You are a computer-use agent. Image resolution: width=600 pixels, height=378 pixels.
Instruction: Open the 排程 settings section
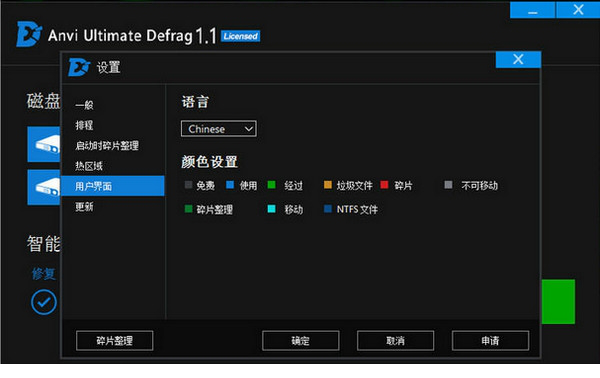click(x=84, y=125)
